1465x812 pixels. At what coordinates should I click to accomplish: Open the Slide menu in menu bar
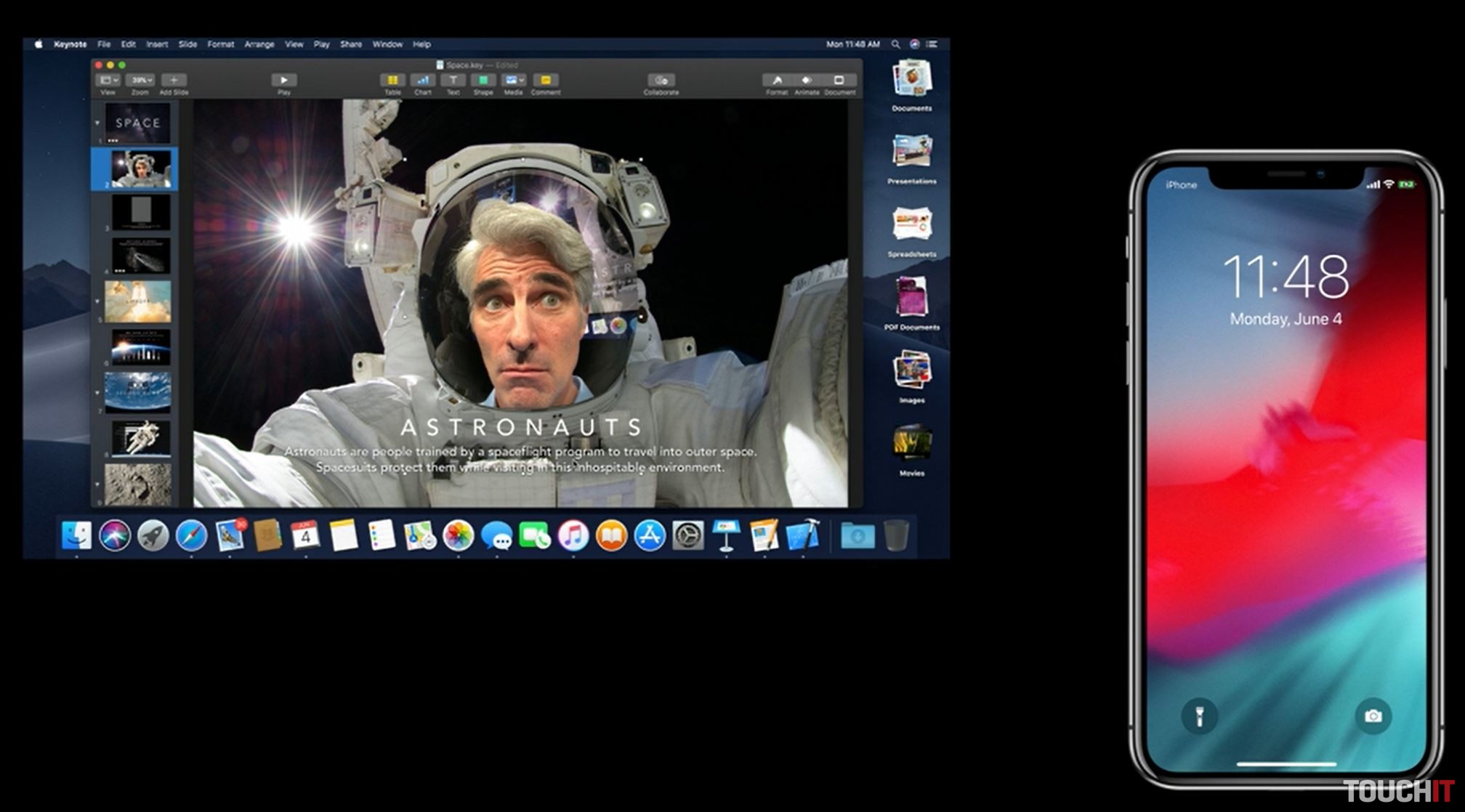point(187,44)
